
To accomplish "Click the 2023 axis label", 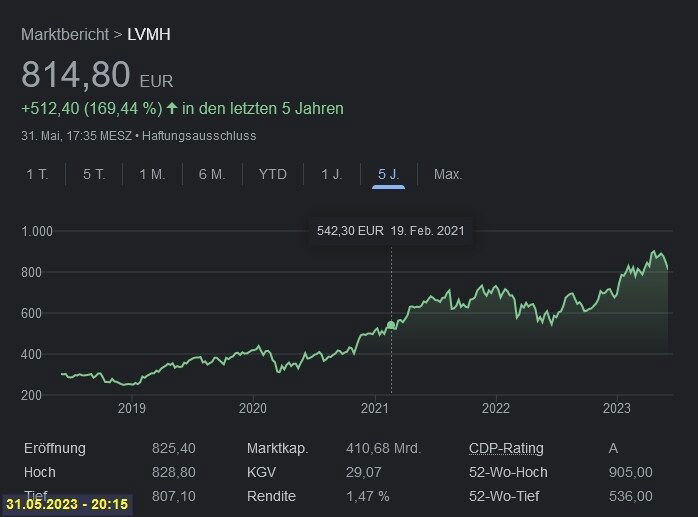I will pos(617,408).
